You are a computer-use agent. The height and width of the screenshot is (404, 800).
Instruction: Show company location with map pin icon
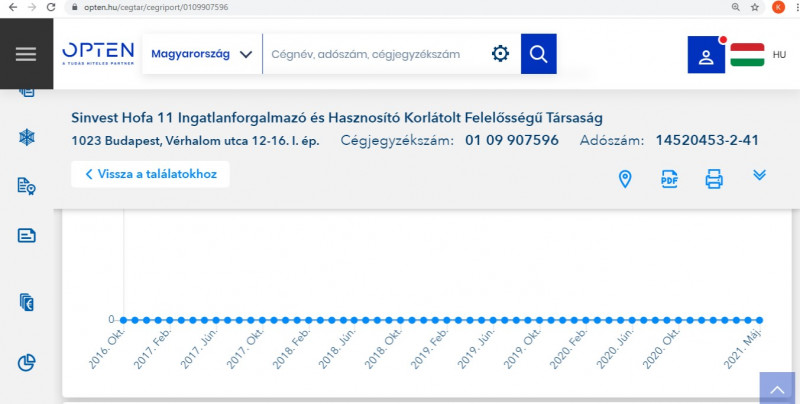click(625, 179)
